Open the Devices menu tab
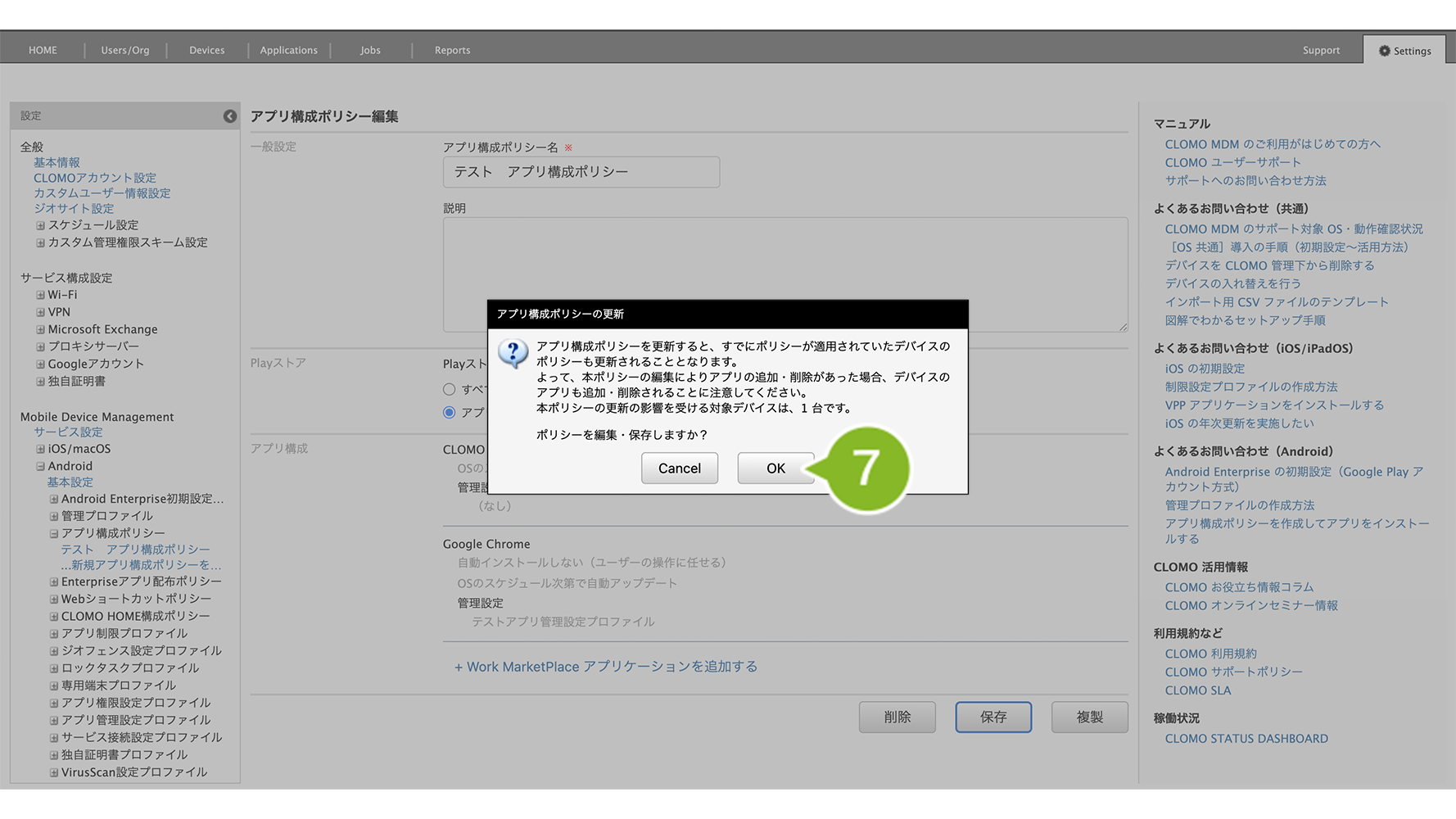This screenshot has height=819, width=1456. pyautogui.click(x=206, y=51)
